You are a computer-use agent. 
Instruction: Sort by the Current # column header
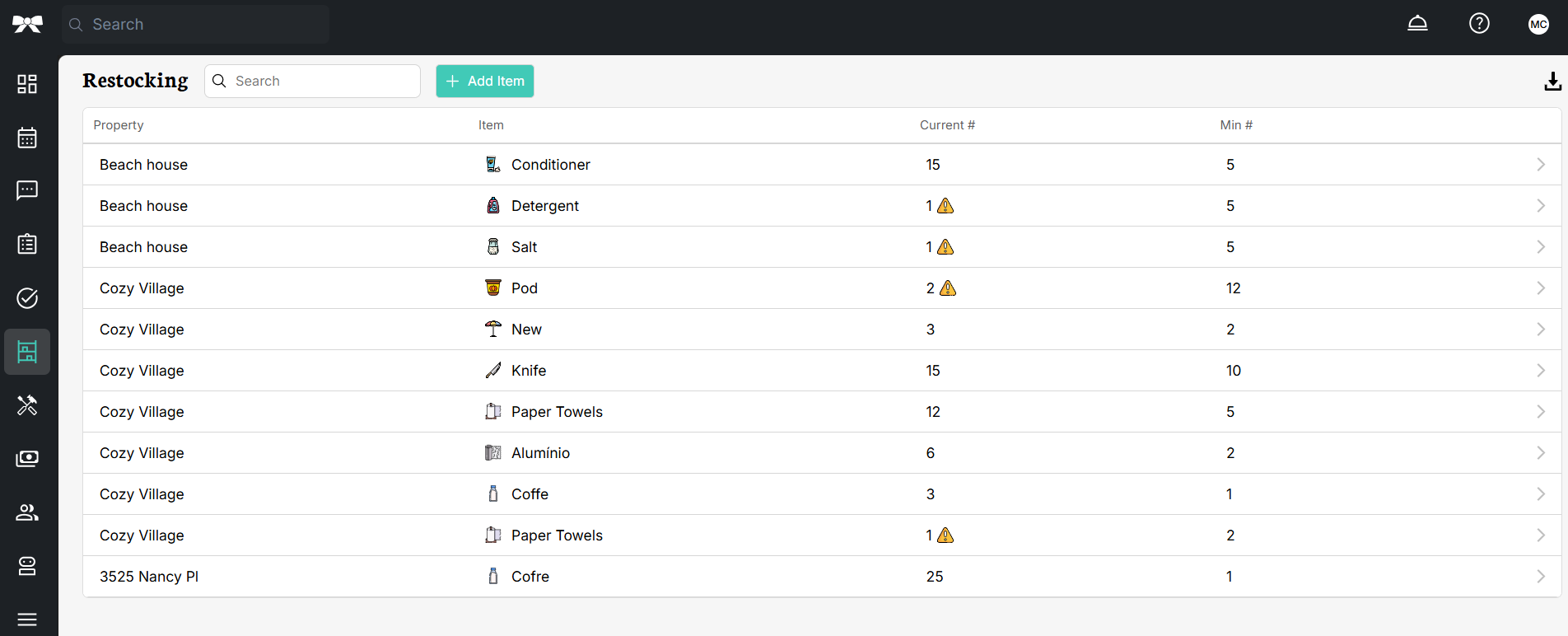pos(947,125)
